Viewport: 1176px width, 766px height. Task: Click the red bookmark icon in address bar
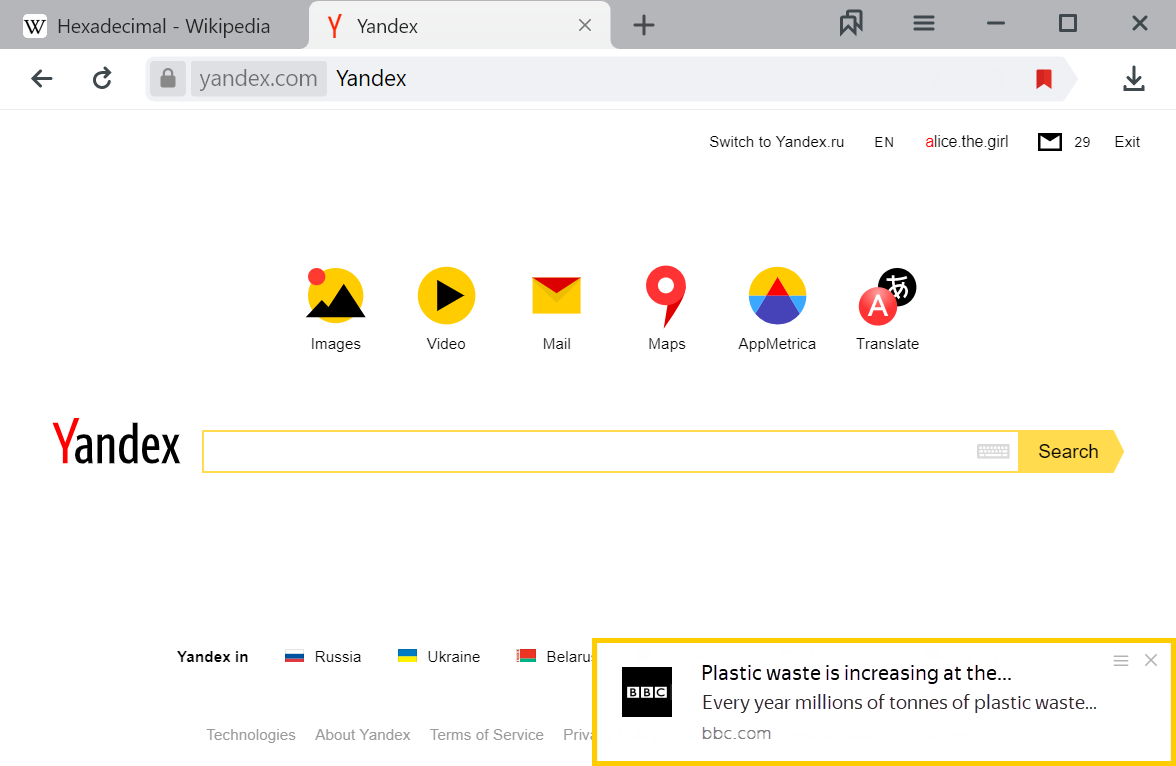[1043, 78]
